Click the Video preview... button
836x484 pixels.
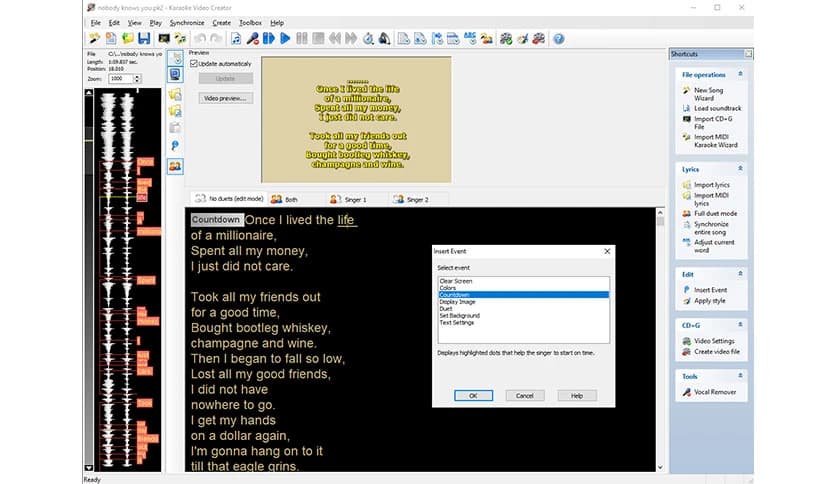[225, 98]
